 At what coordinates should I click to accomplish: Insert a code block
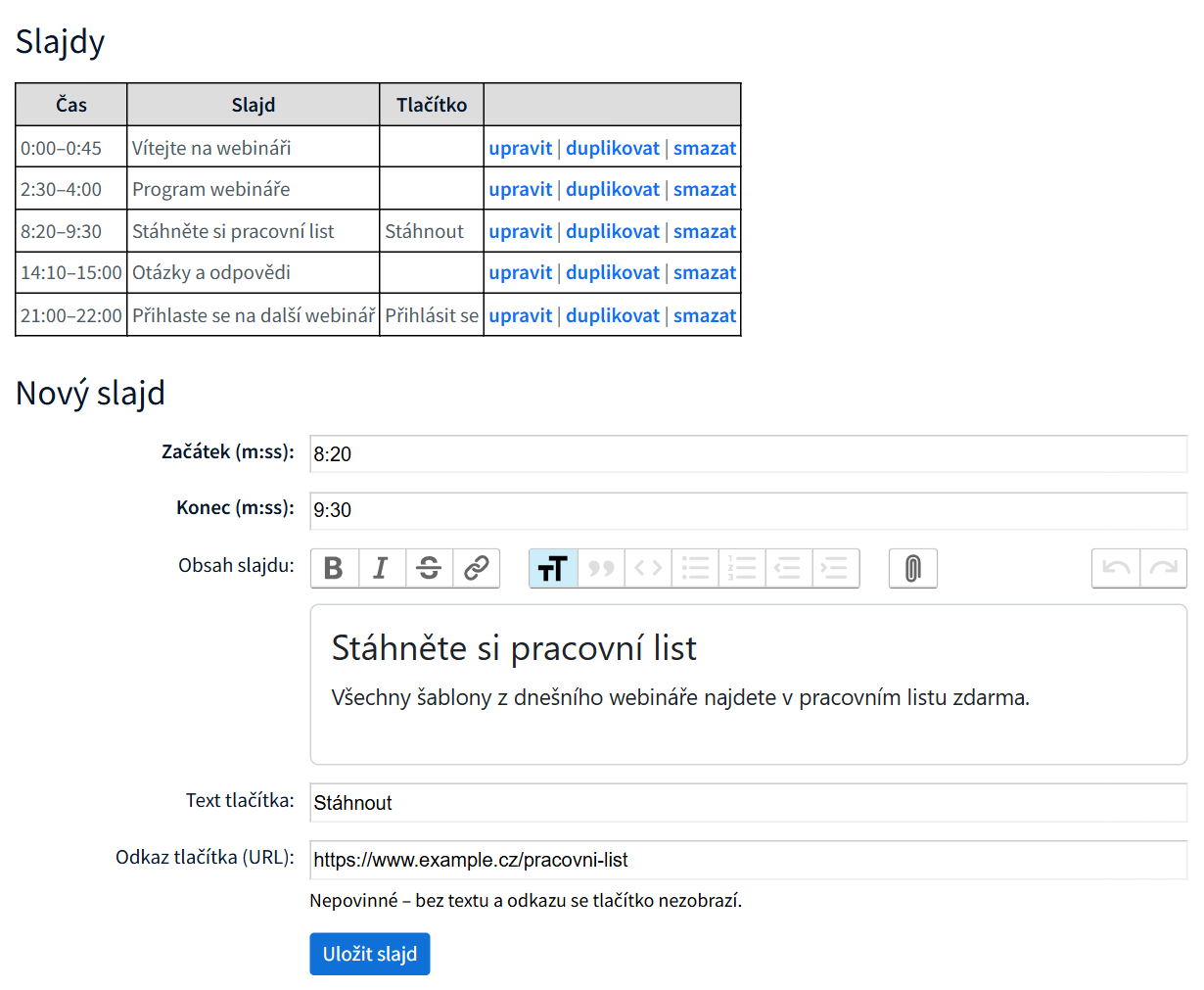tap(648, 568)
